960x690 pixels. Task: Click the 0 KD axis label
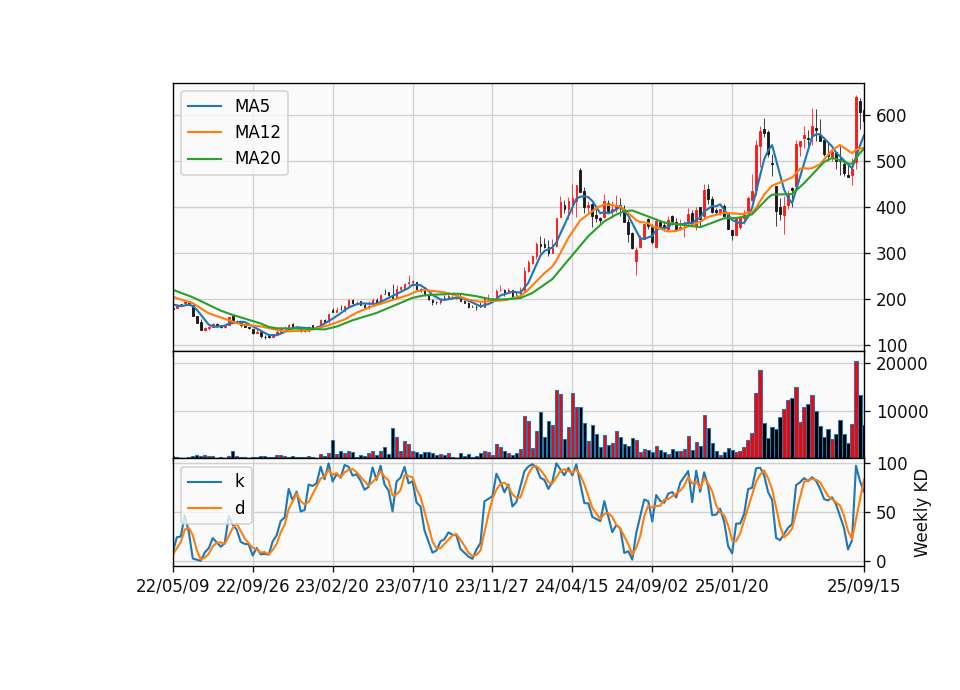[880, 561]
